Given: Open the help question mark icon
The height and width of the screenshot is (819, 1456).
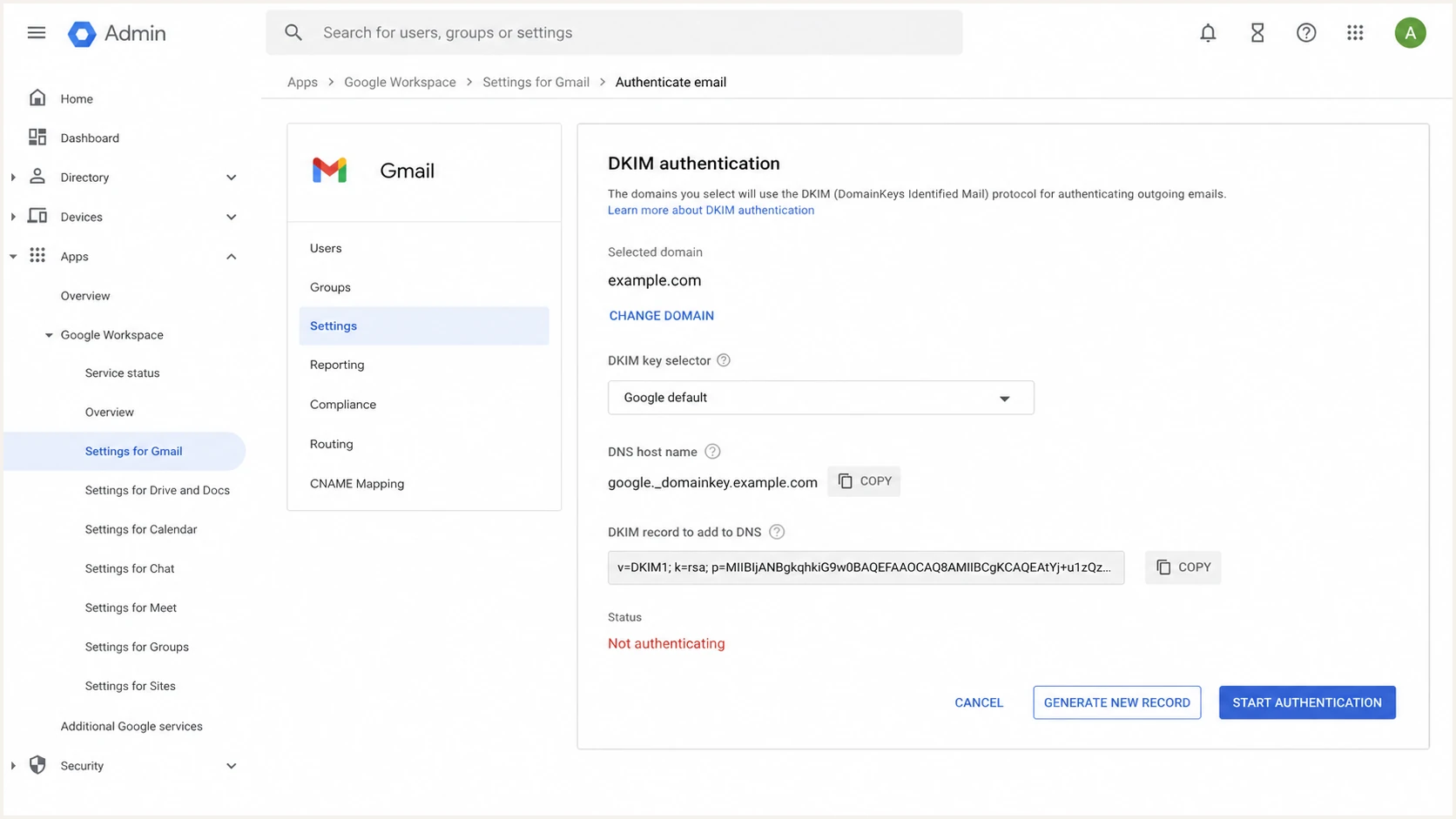Looking at the screenshot, I should tap(1306, 33).
